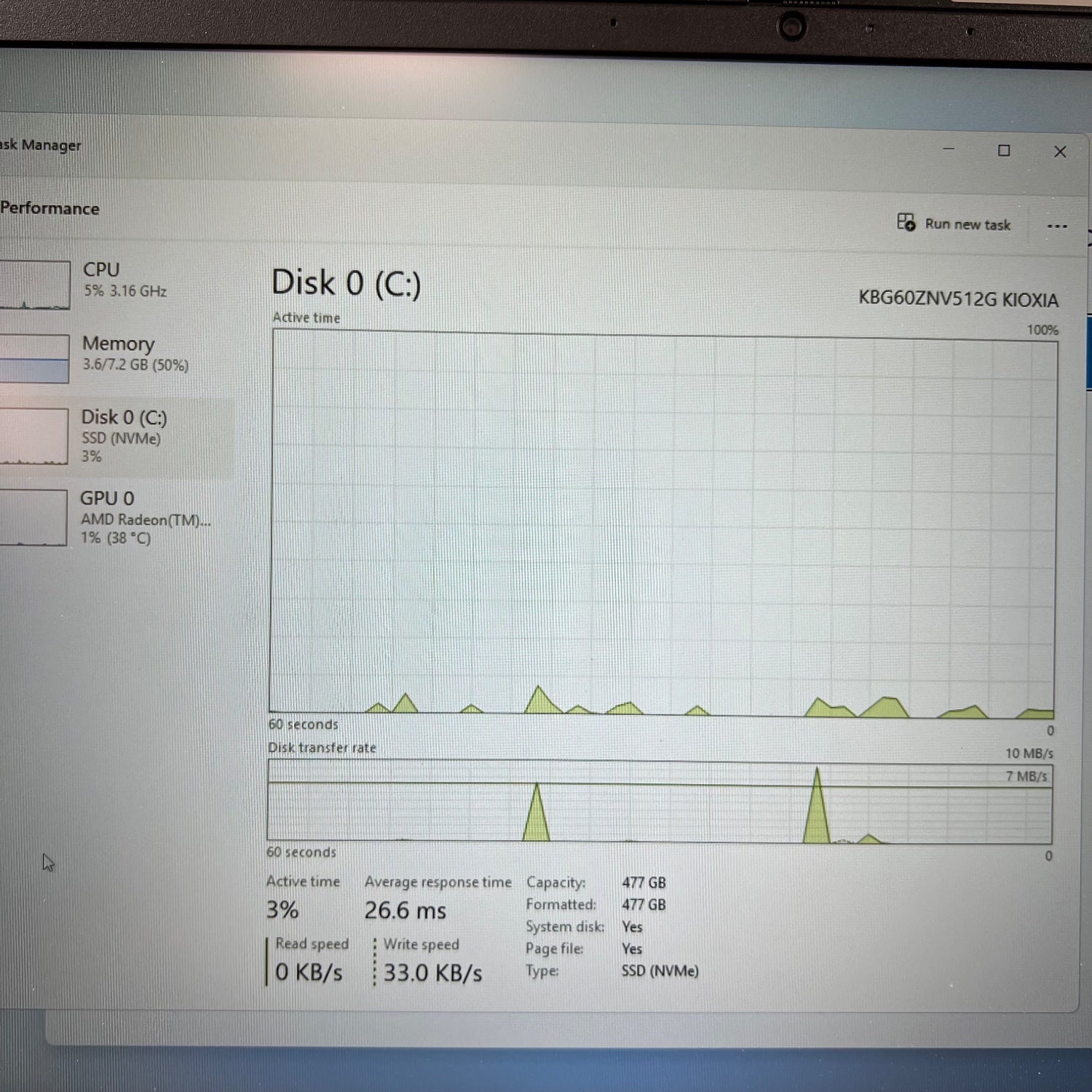Select the CPU mini graph thumbnail
1092x1092 pixels.
(35, 285)
